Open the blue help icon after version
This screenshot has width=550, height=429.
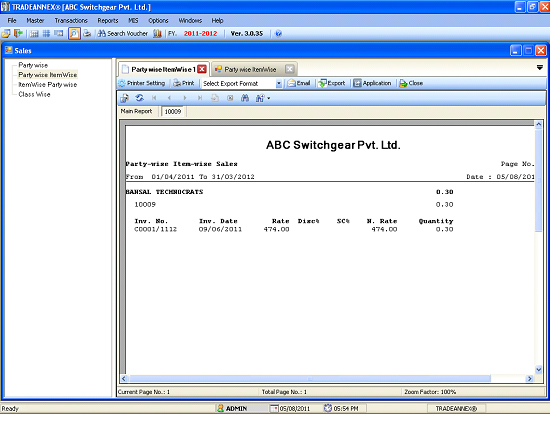pyautogui.click(x=279, y=34)
